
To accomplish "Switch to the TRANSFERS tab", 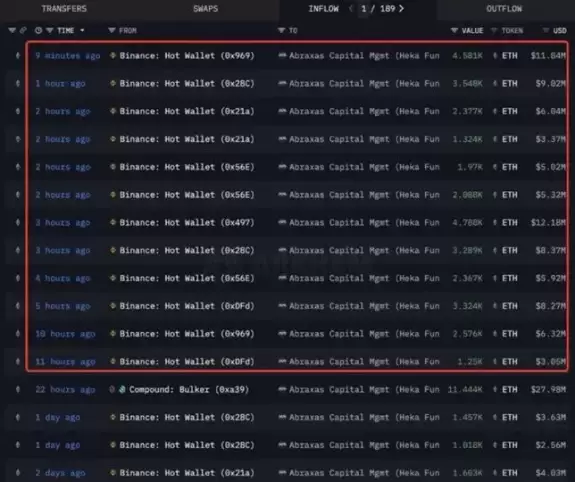I will [x=64, y=8].
